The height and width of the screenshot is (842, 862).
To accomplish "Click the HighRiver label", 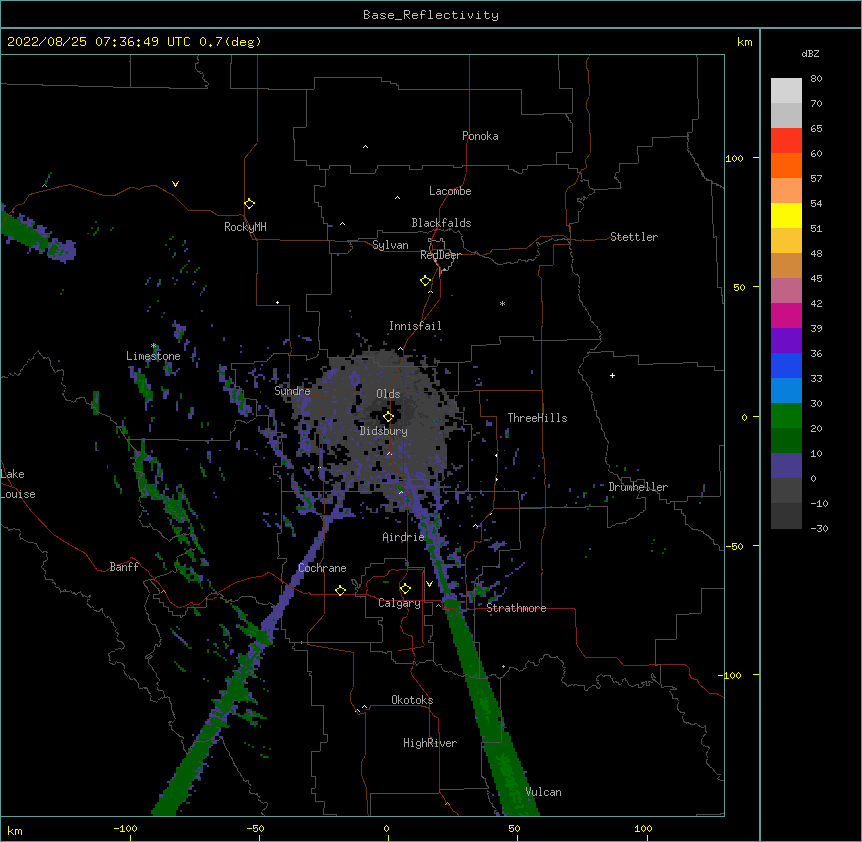I will pos(430,743).
